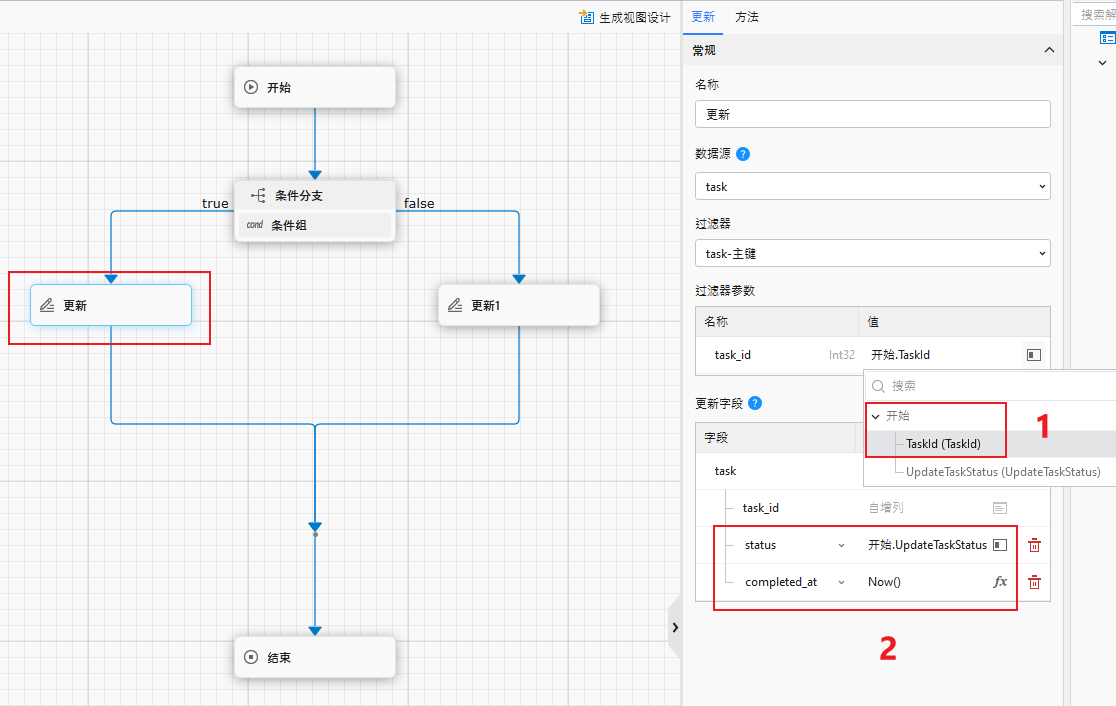Click the 生成视图设计 button
Image resolution: width=1116 pixels, height=706 pixels.
tap(625, 17)
